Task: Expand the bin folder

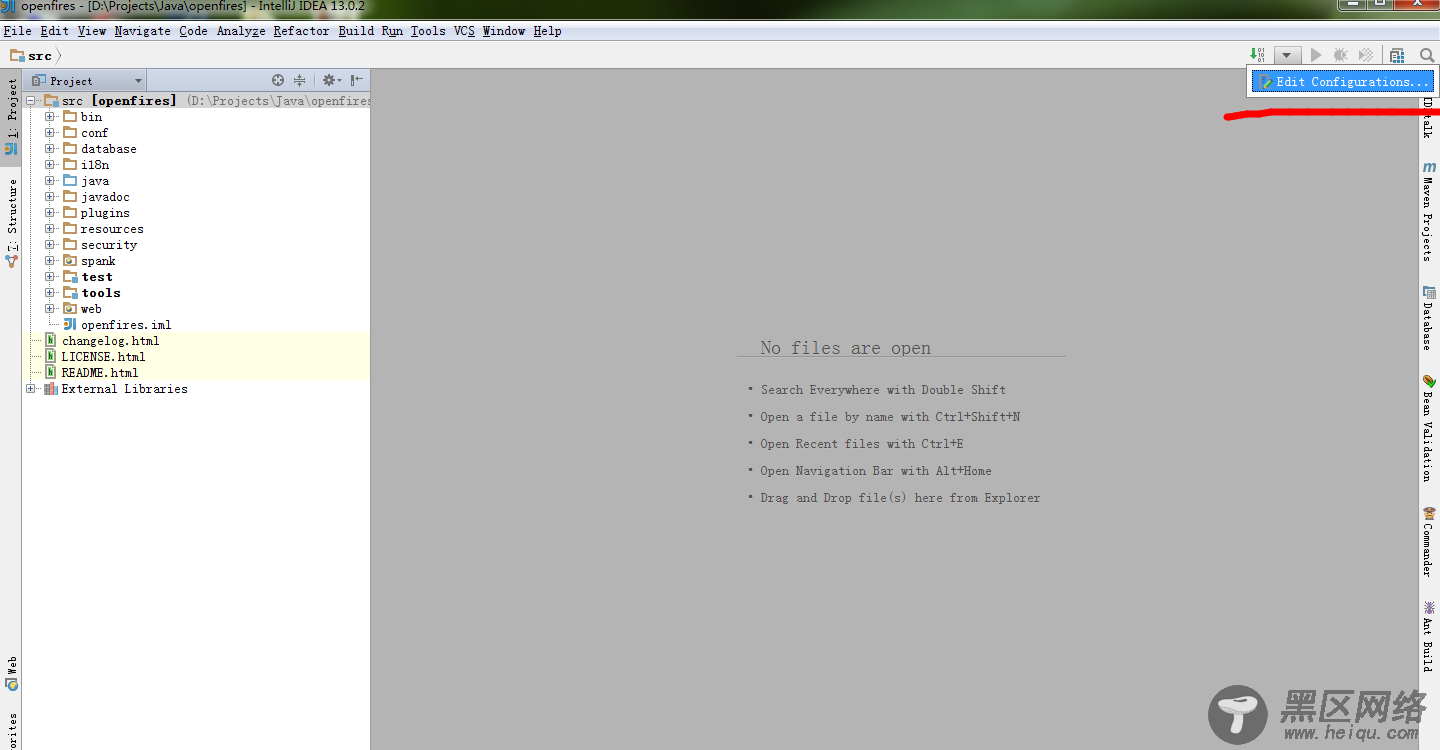Action: pyautogui.click(x=49, y=117)
